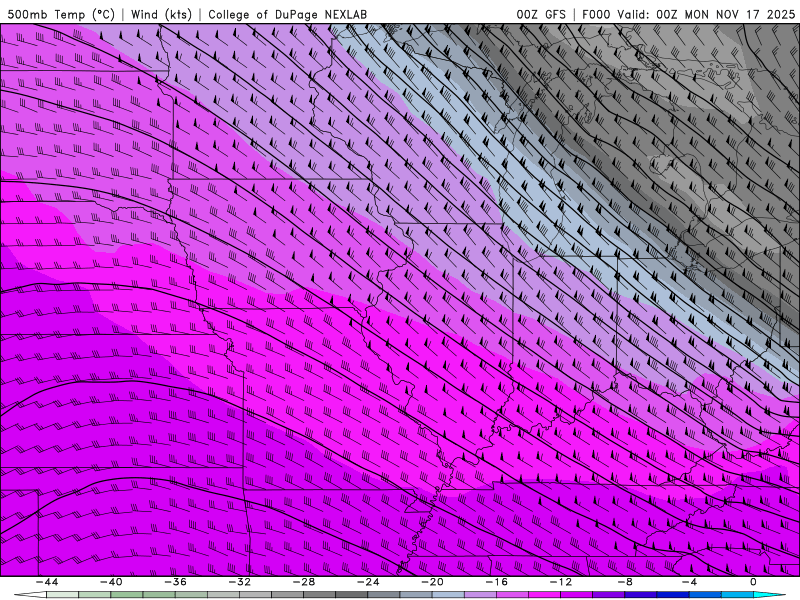The image size is (800, 600).
Task: Select the -8 legend label
Action: point(625,582)
